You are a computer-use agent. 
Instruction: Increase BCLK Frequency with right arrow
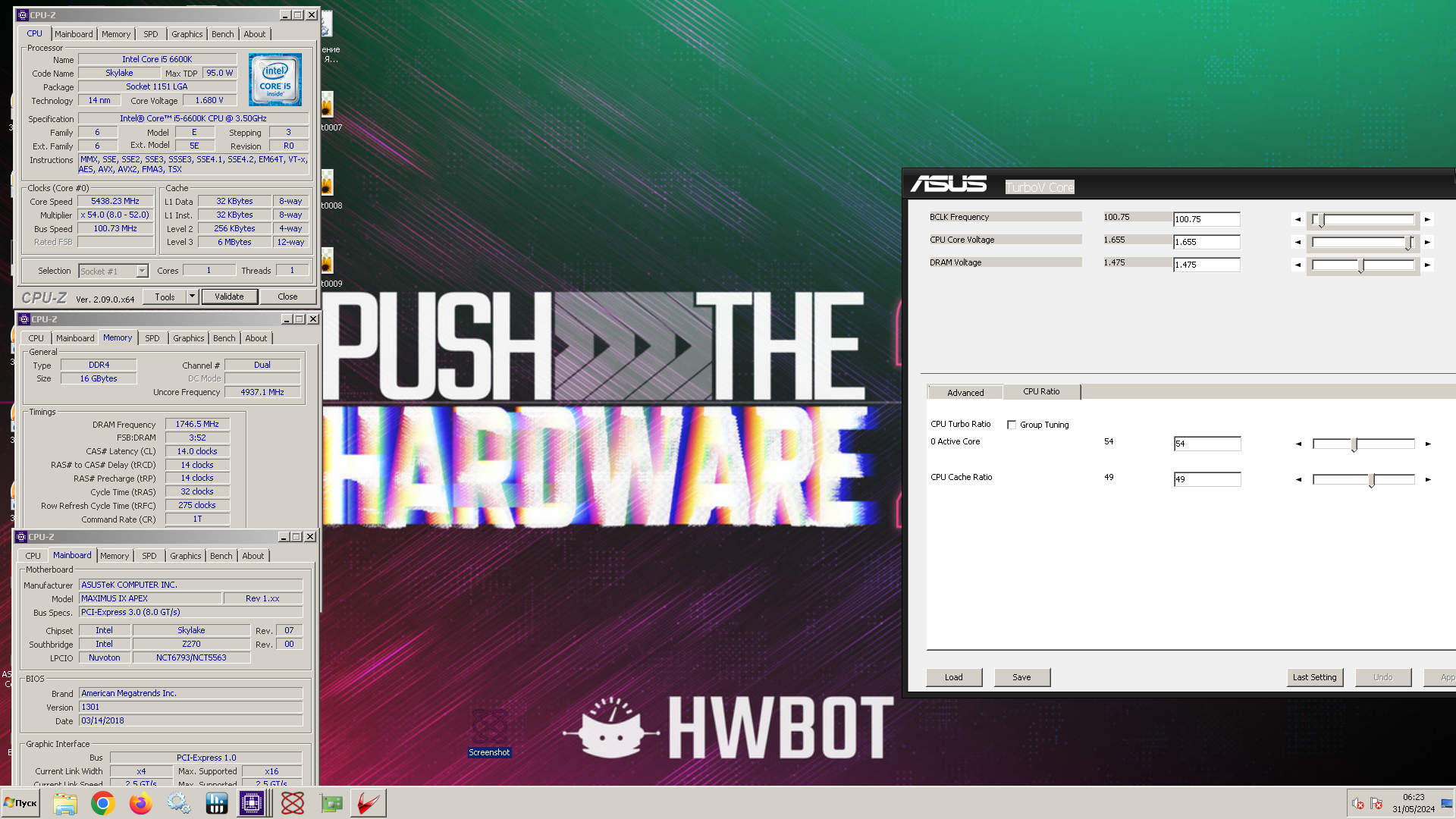[1427, 220]
